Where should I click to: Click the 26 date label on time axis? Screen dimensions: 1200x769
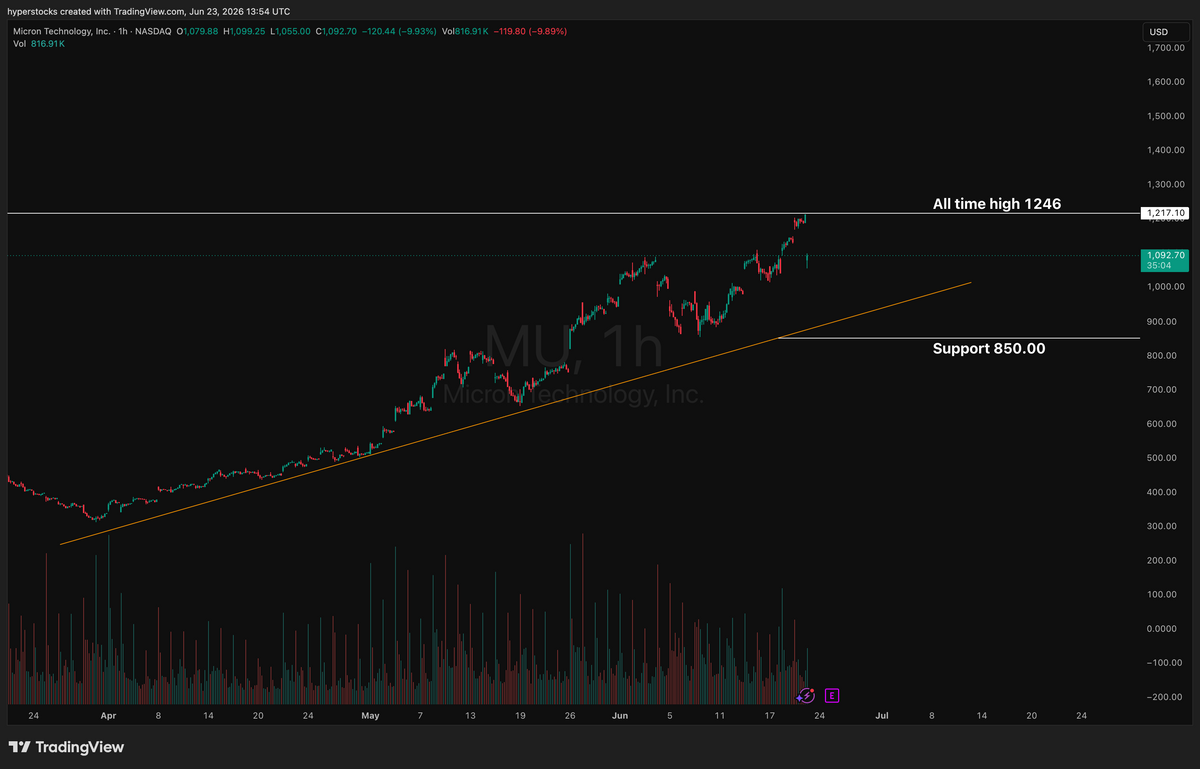pyautogui.click(x=570, y=716)
